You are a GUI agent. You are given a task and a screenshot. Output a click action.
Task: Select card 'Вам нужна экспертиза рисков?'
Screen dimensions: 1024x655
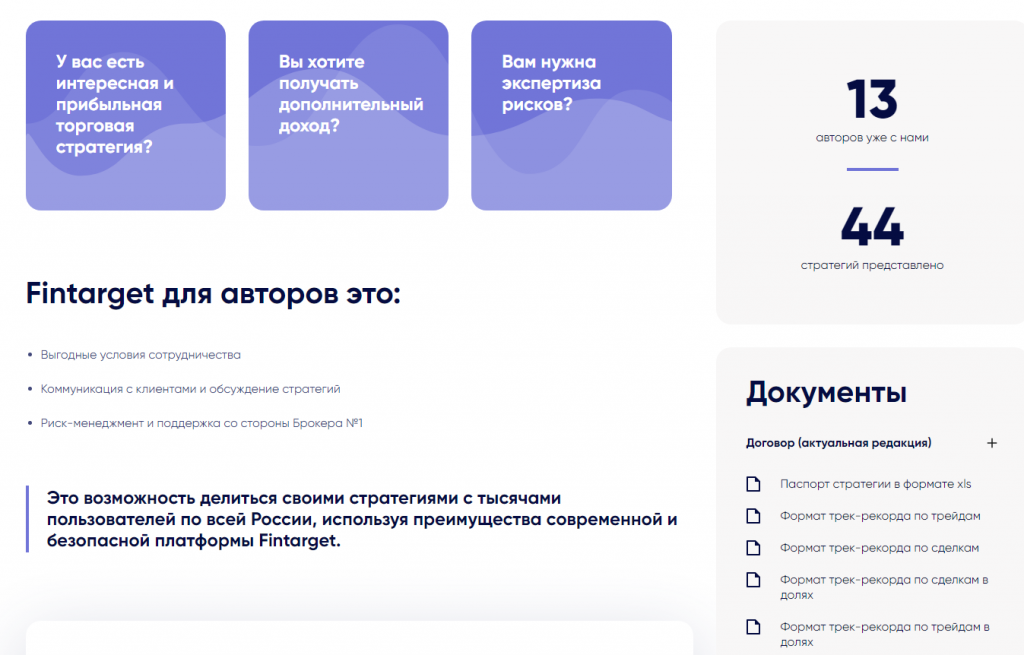click(x=571, y=116)
